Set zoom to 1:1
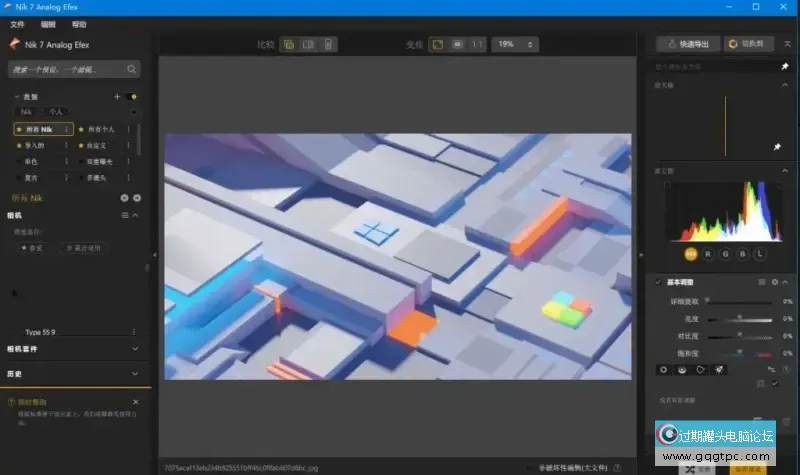Image resolution: width=800 pixels, height=475 pixels. coord(477,44)
